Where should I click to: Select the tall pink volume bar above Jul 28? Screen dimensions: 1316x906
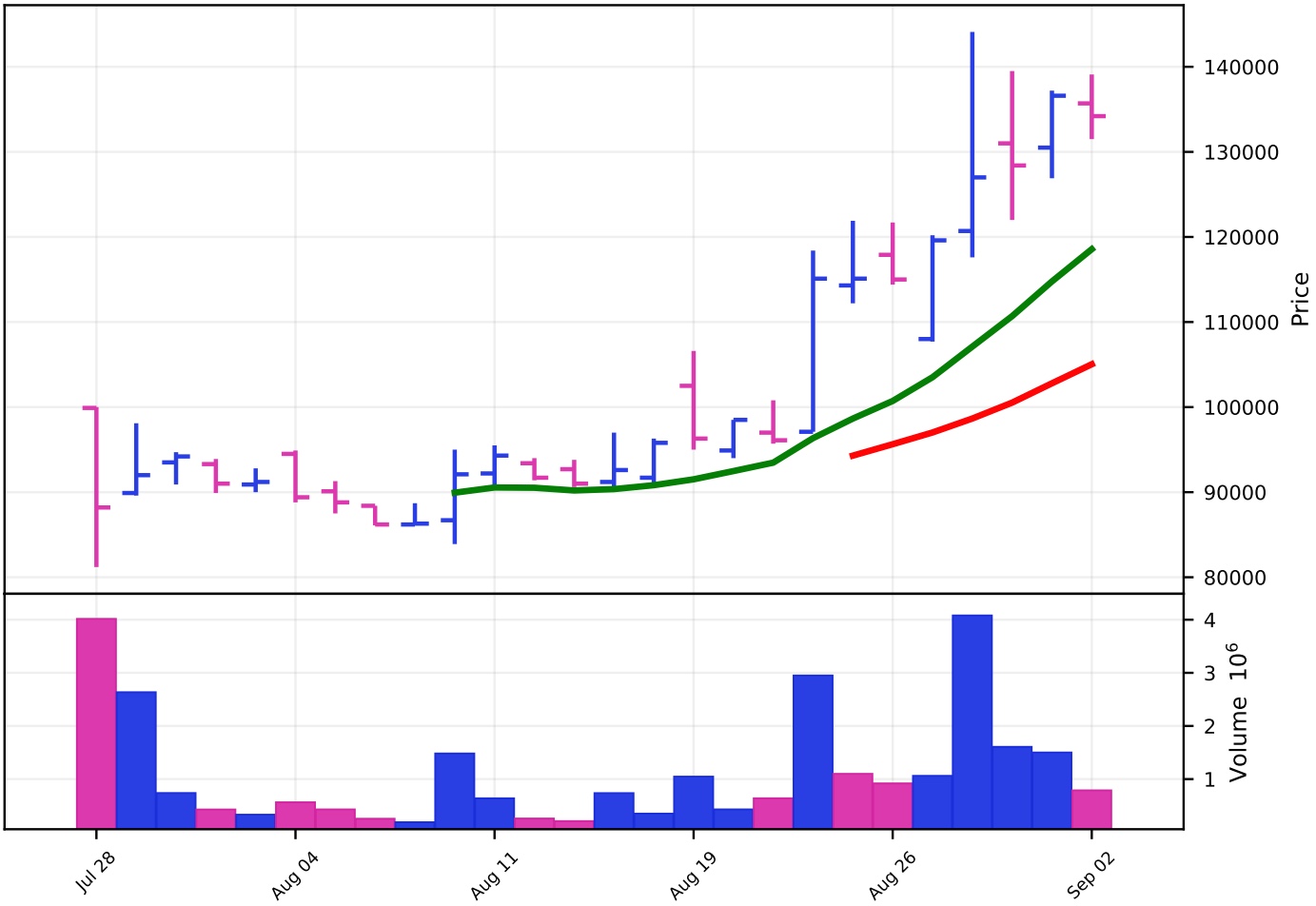pyautogui.click(x=96, y=723)
